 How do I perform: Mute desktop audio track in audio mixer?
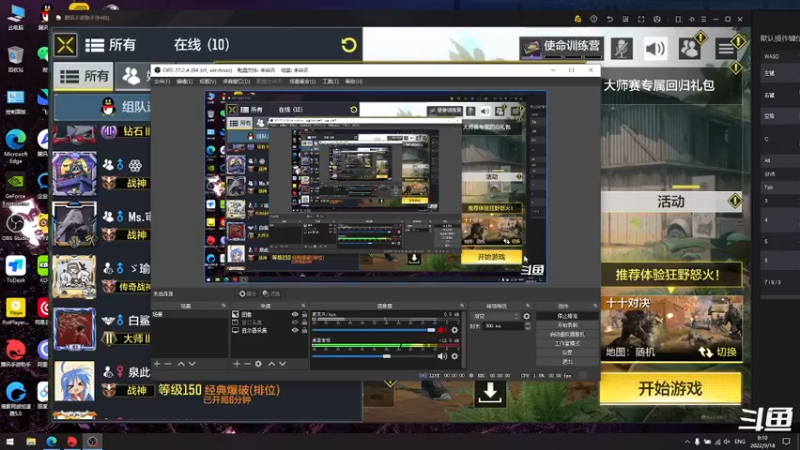tap(442, 356)
